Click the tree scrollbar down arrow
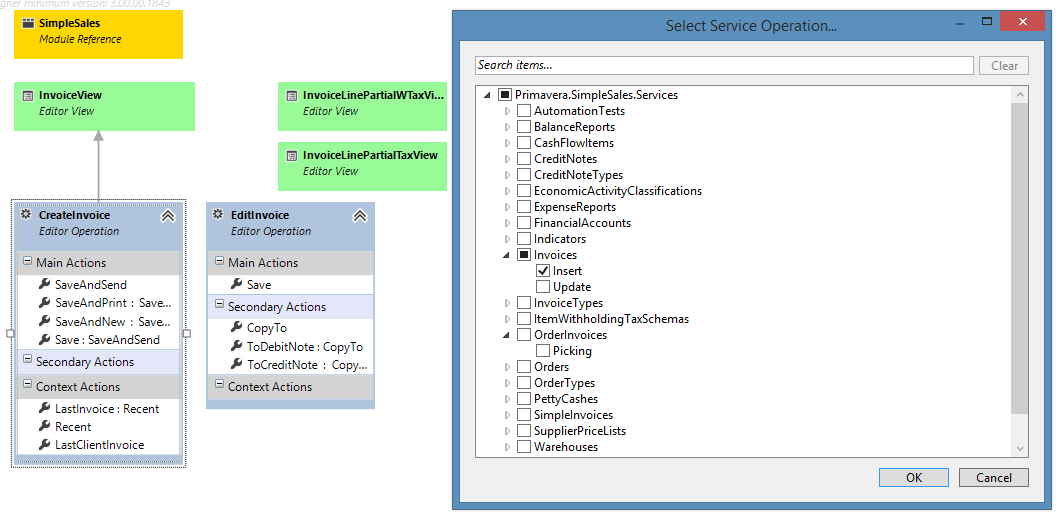The image size is (1059, 519). (1020, 448)
